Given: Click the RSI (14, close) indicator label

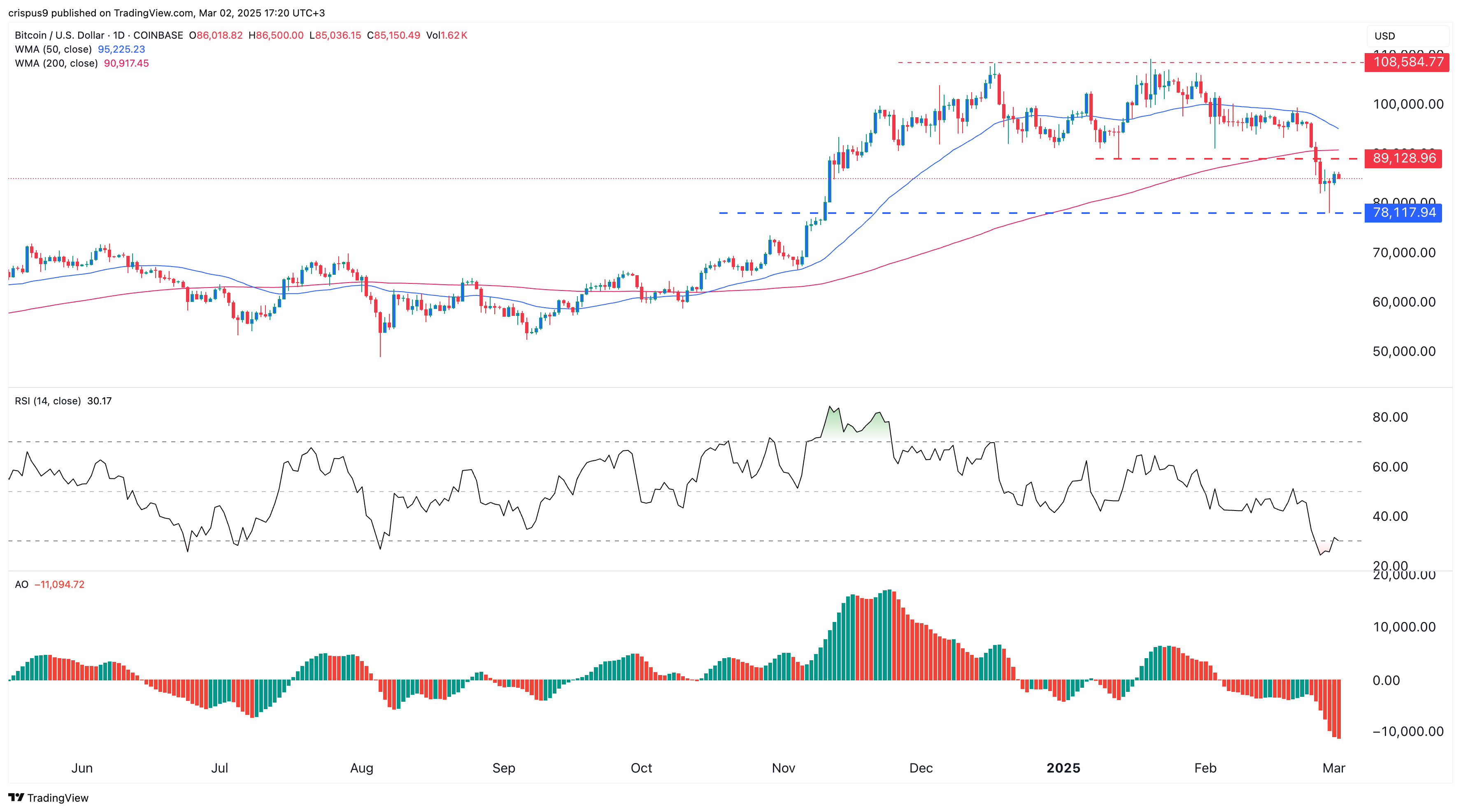Looking at the screenshot, I should coord(48,401).
